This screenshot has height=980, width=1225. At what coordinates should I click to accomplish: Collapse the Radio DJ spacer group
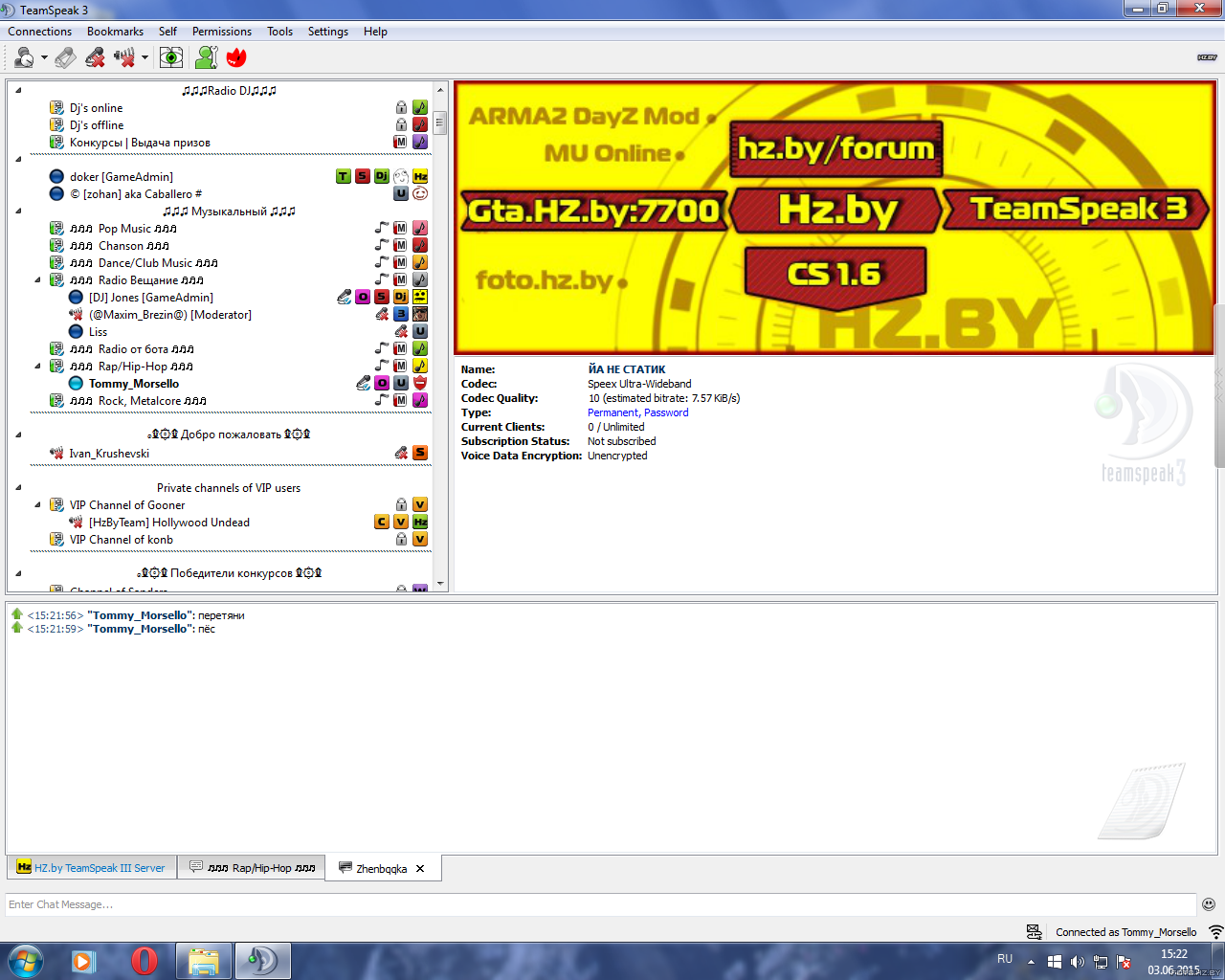pos(18,91)
